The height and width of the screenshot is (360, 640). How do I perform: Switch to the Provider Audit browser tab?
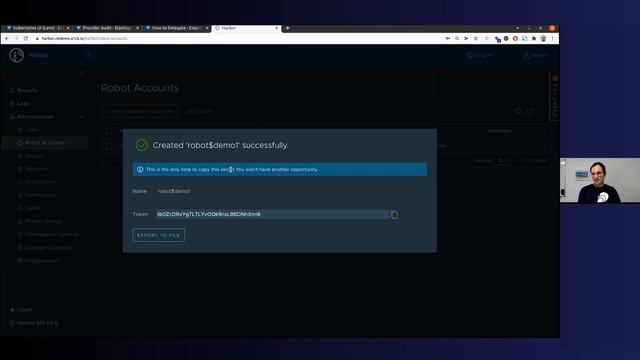(107, 28)
